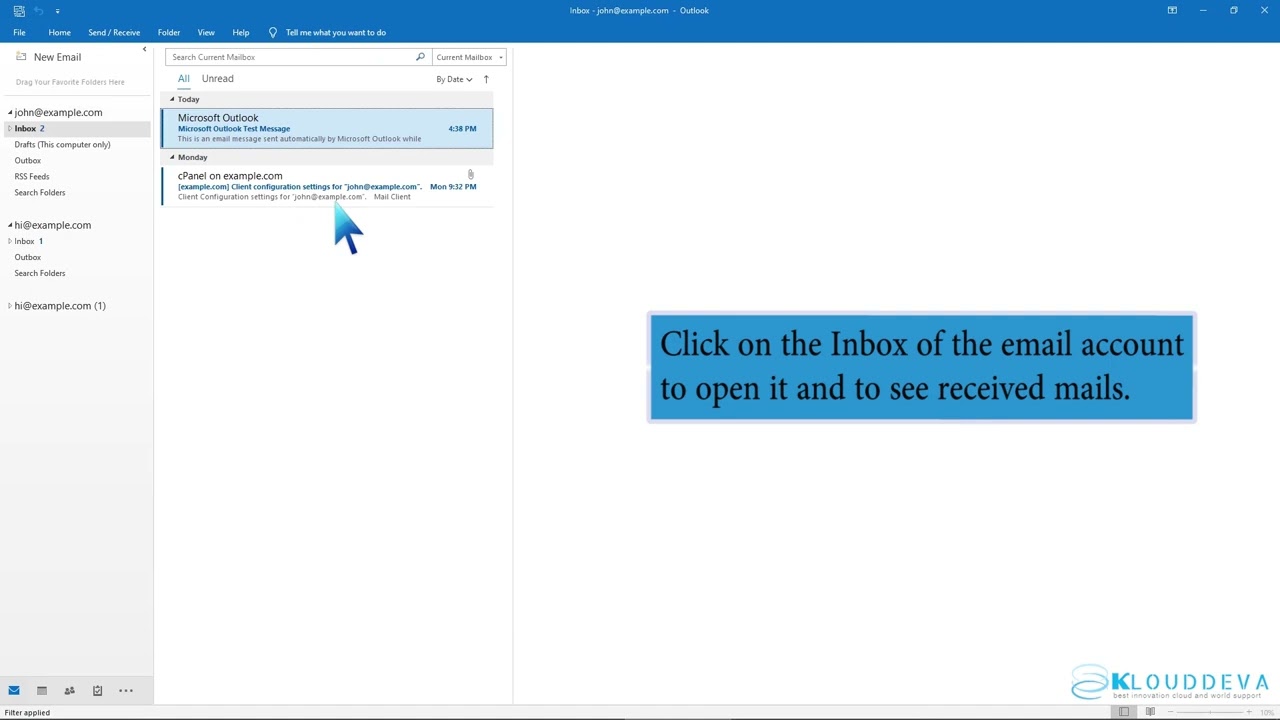Open the cPanel on example.com email
The height and width of the screenshot is (720, 1280).
tap(327, 186)
